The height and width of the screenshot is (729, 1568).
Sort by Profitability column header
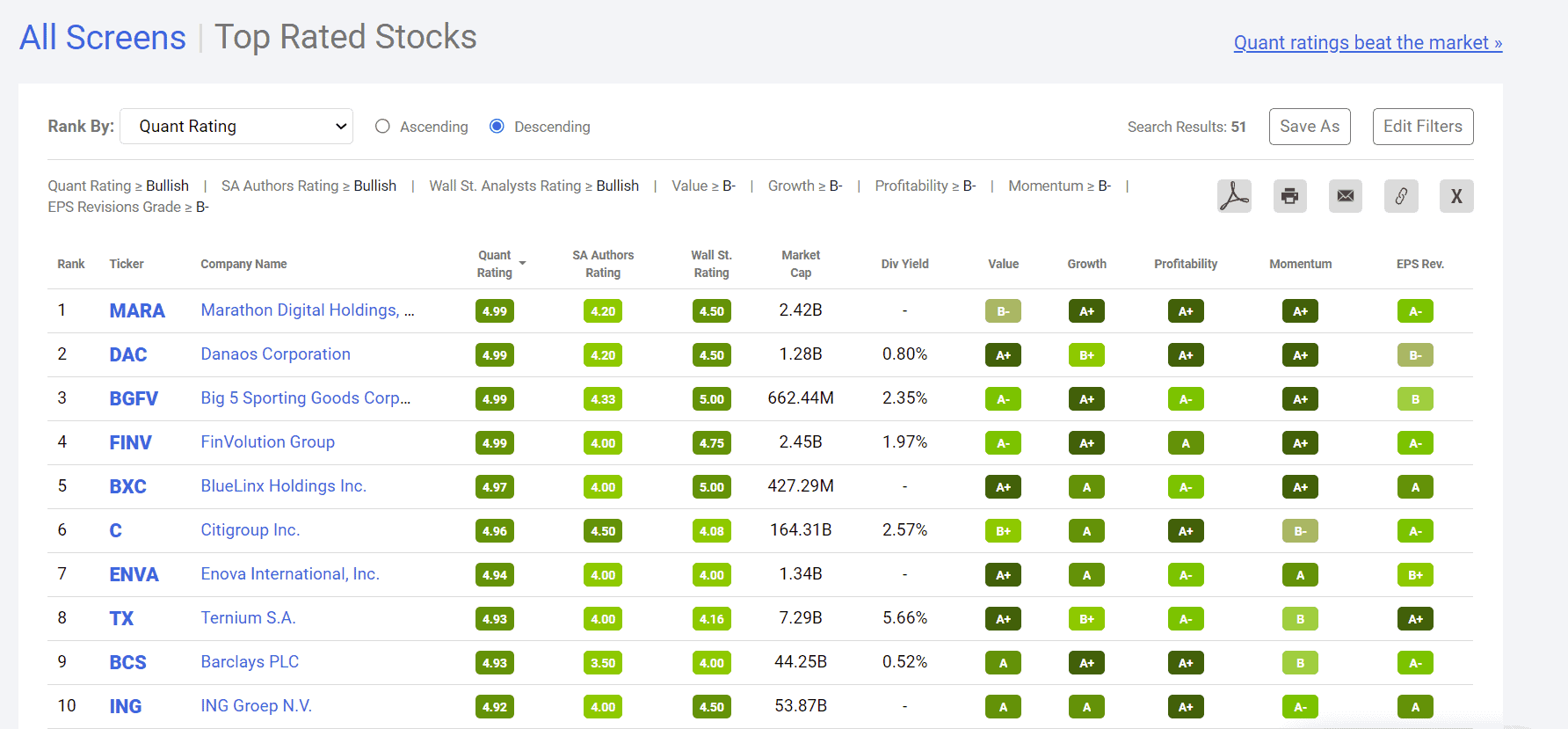click(1186, 264)
